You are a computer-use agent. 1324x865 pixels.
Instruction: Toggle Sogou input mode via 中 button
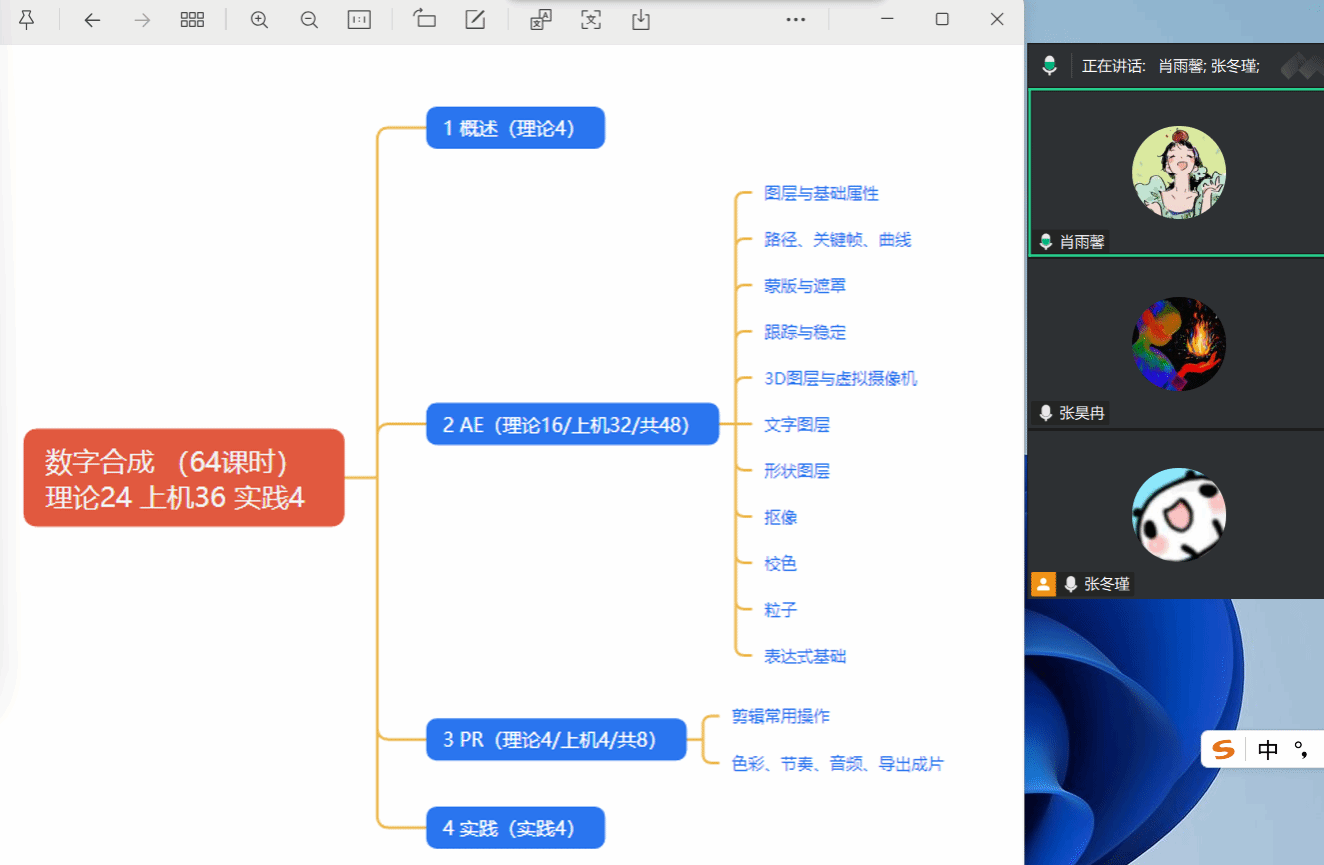[x=1268, y=750]
